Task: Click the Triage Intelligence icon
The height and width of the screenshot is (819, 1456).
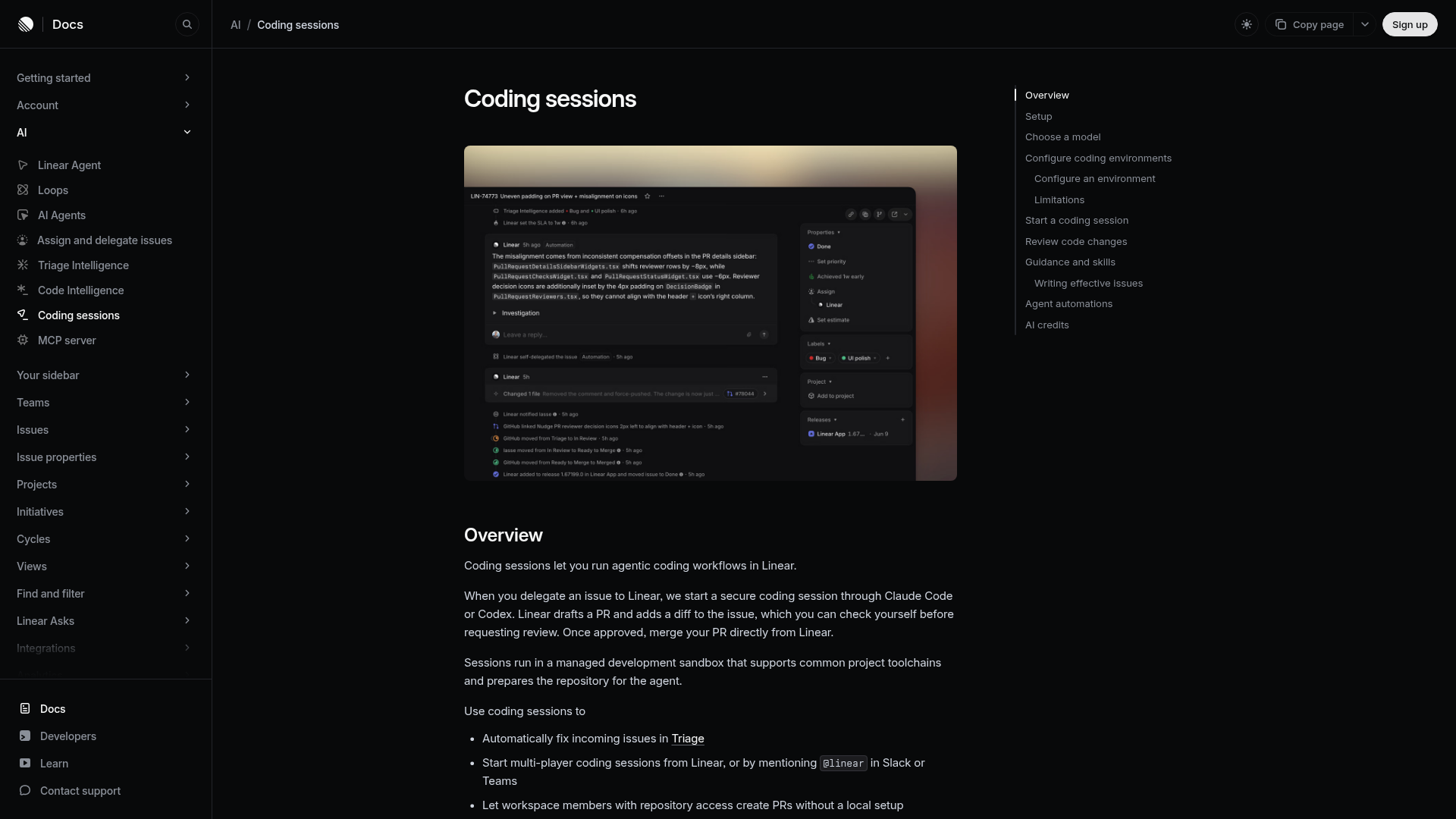Action: pos(23,265)
